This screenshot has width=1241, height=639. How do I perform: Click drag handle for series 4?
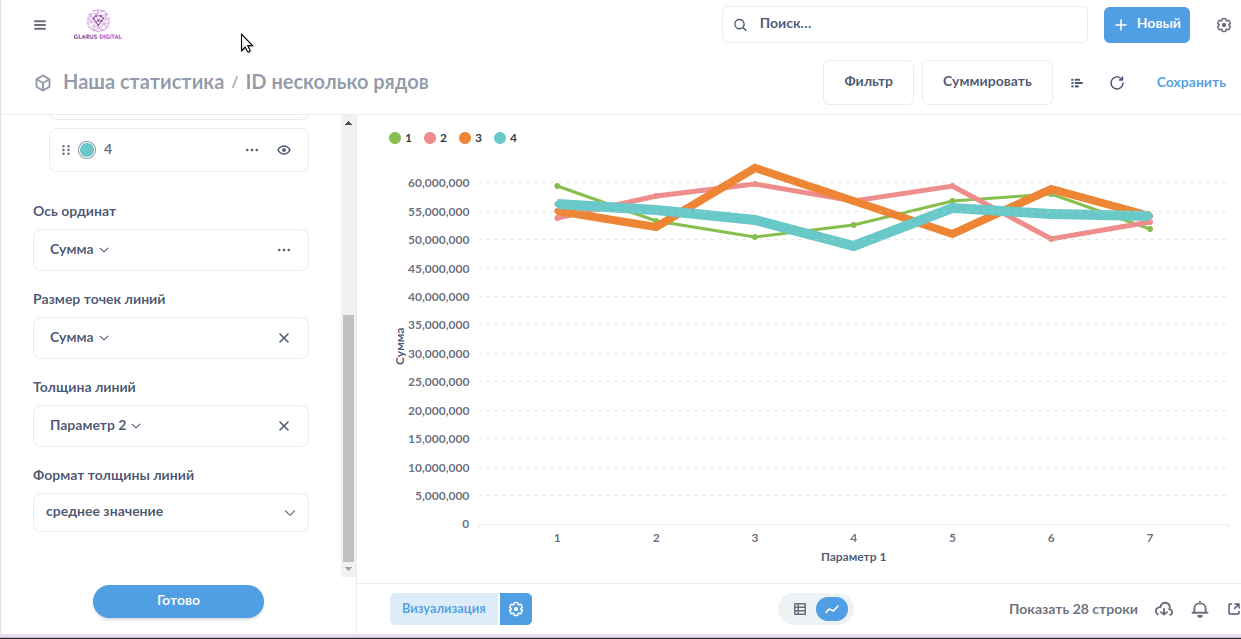[x=66, y=150]
